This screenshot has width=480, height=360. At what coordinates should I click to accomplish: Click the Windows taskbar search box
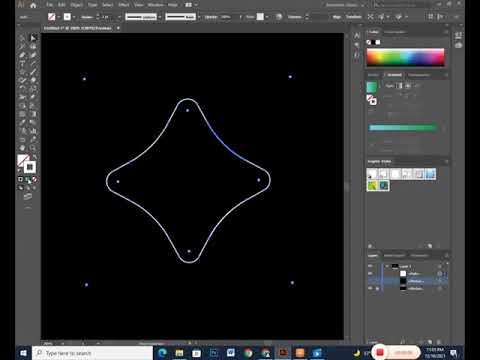93,353
